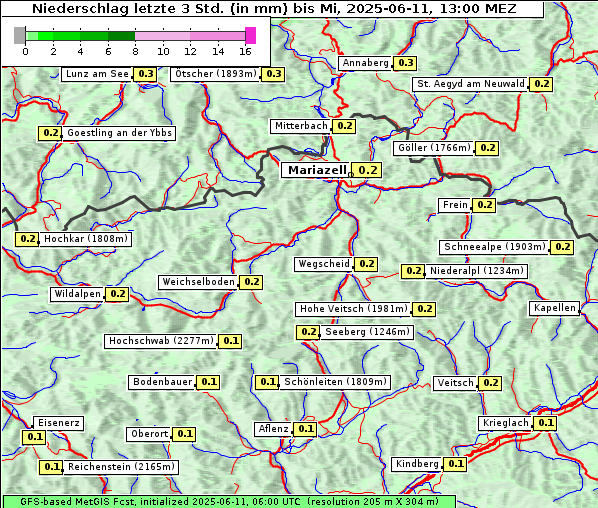This screenshot has height=508, width=598.
Task: Click the Niederschlag letzte 3 Std. title
Action: (x=274, y=9)
